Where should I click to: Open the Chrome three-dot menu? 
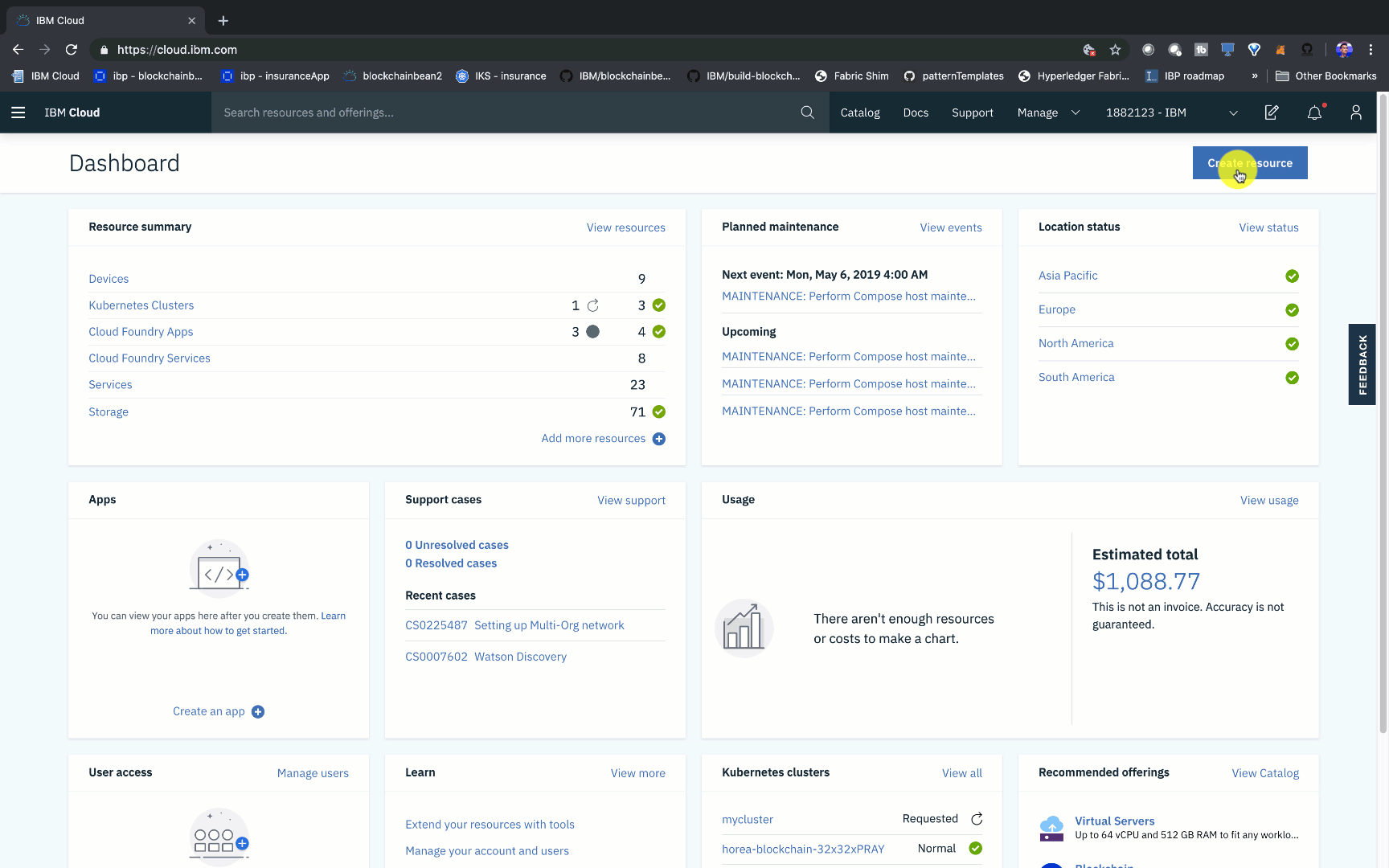coord(1371,50)
